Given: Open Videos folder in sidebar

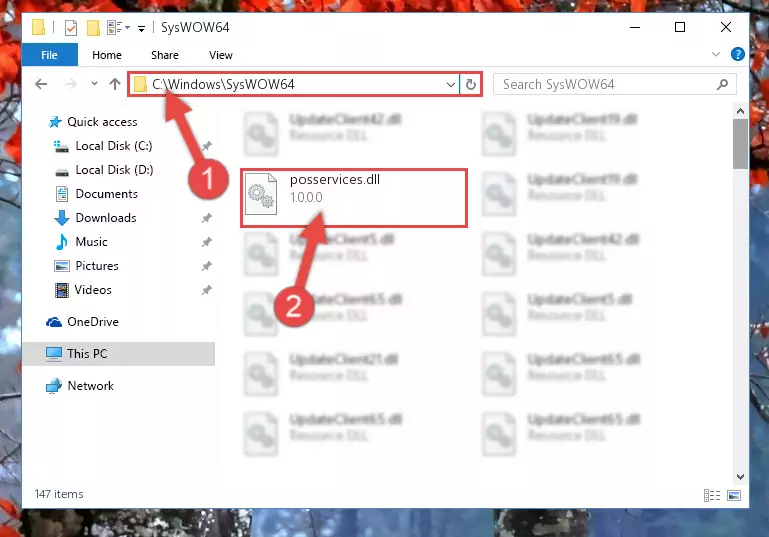Looking at the screenshot, I should tap(93, 290).
